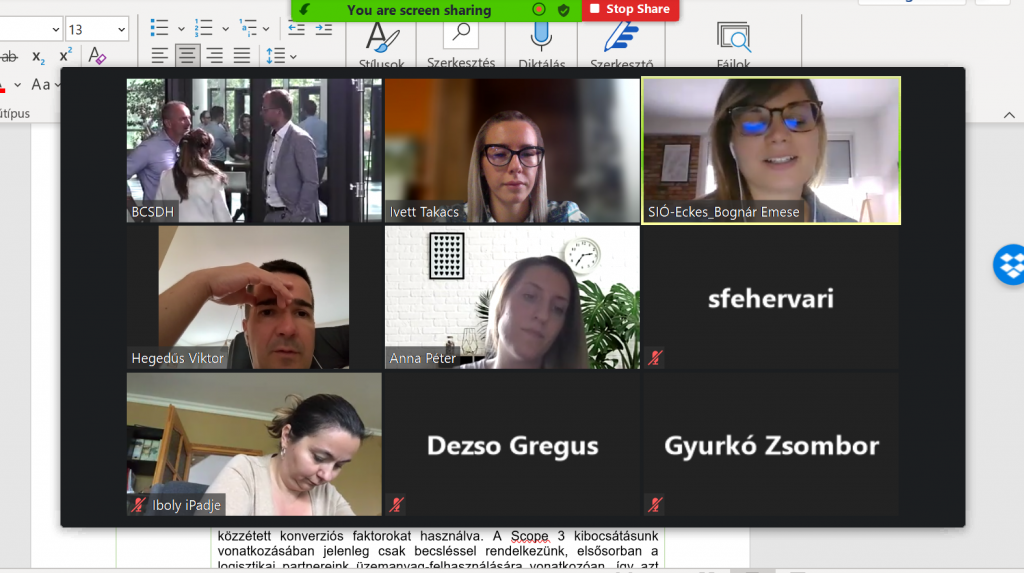1024x573 pixels.
Task: Start Dictation (Diktálás) microphone icon
Action: [541, 37]
